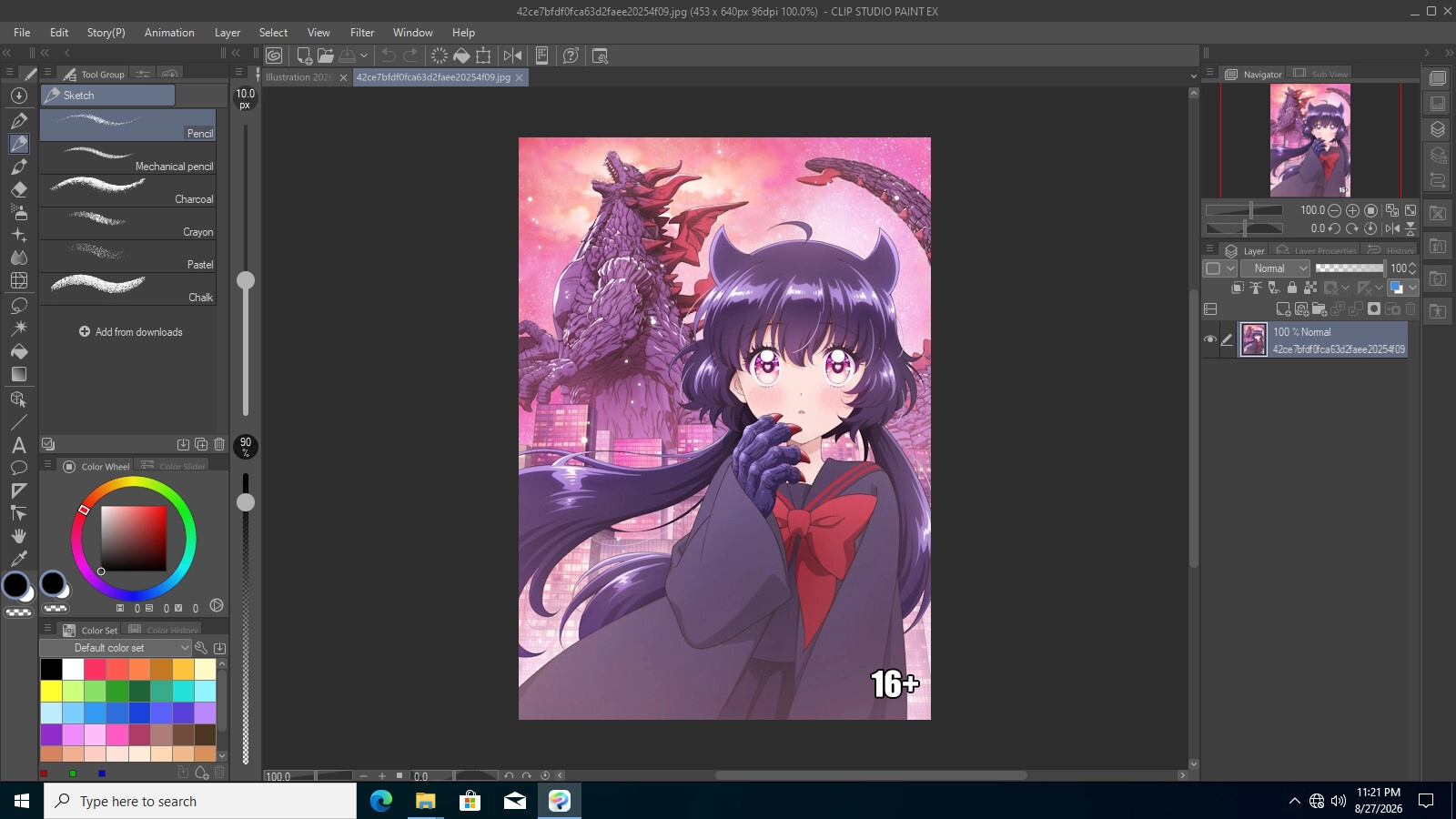The width and height of the screenshot is (1456, 819).
Task: Expand the save options dropdown arrow
Action: [364, 56]
